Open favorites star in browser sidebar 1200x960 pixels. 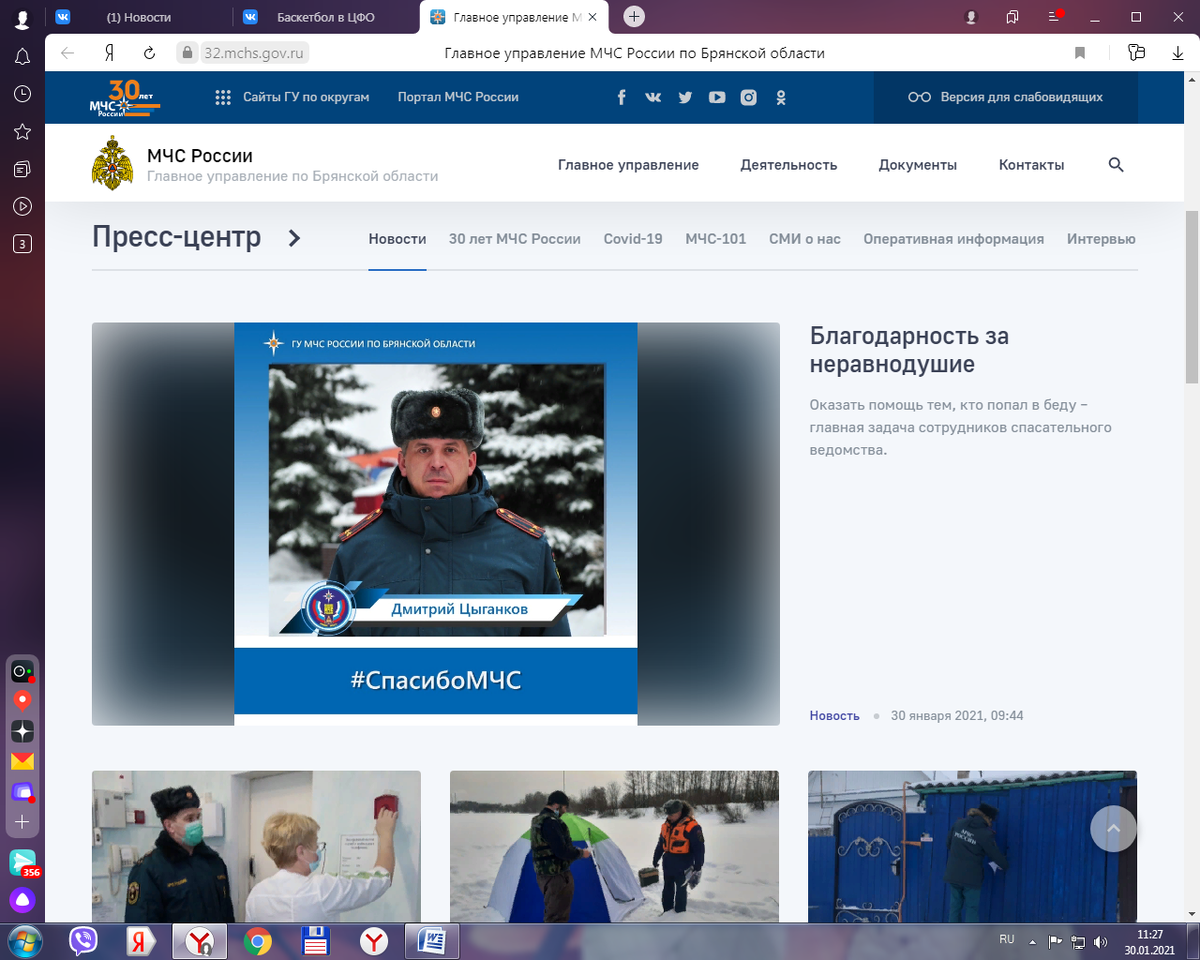point(22,132)
